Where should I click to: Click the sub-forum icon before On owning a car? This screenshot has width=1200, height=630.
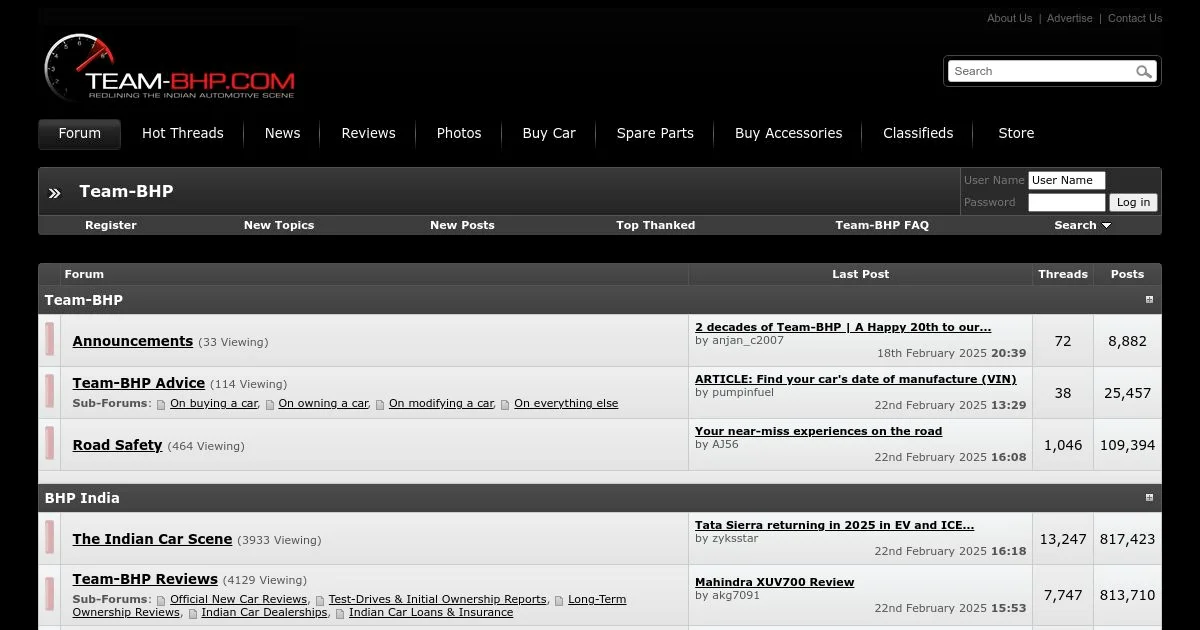270,404
